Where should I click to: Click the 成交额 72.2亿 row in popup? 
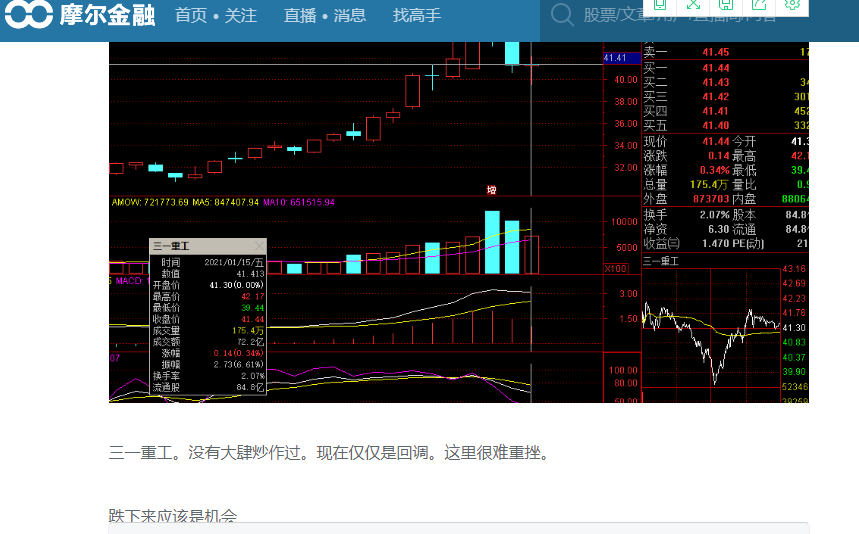point(208,342)
